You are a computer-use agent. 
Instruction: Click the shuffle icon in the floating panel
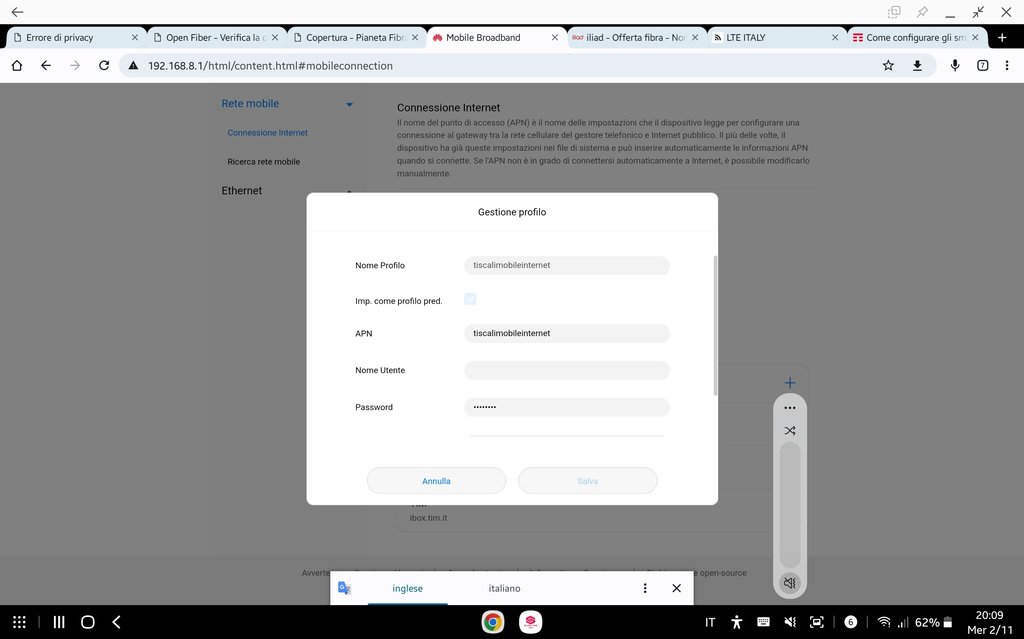point(790,431)
